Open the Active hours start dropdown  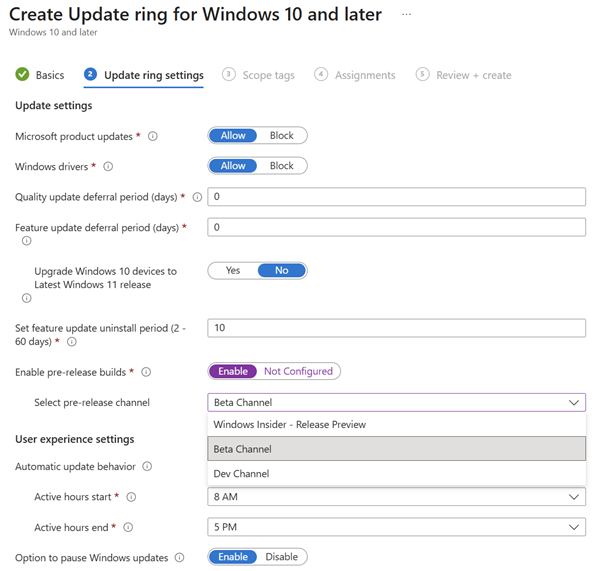pos(574,497)
